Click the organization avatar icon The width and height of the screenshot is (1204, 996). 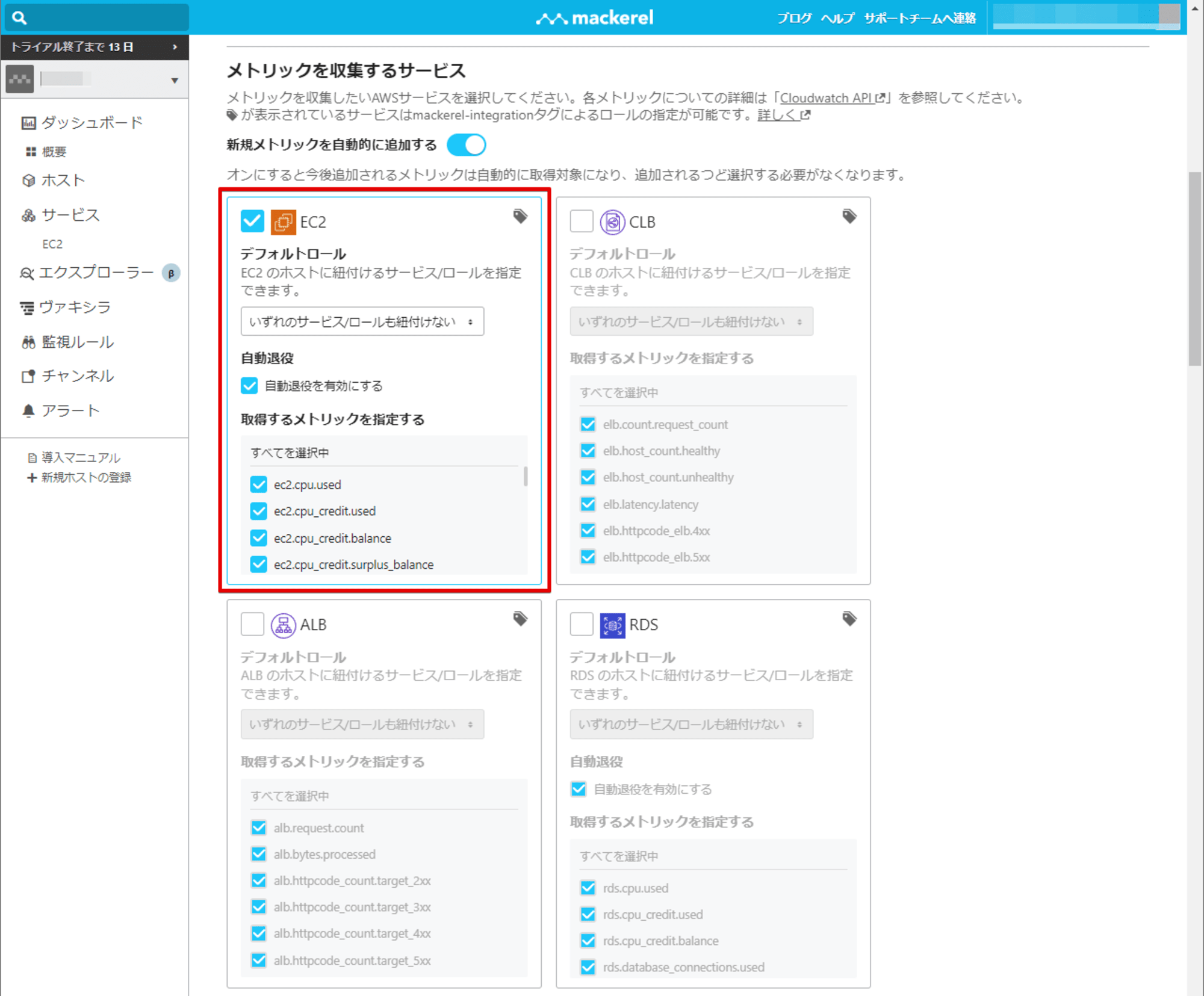[20, 79]
